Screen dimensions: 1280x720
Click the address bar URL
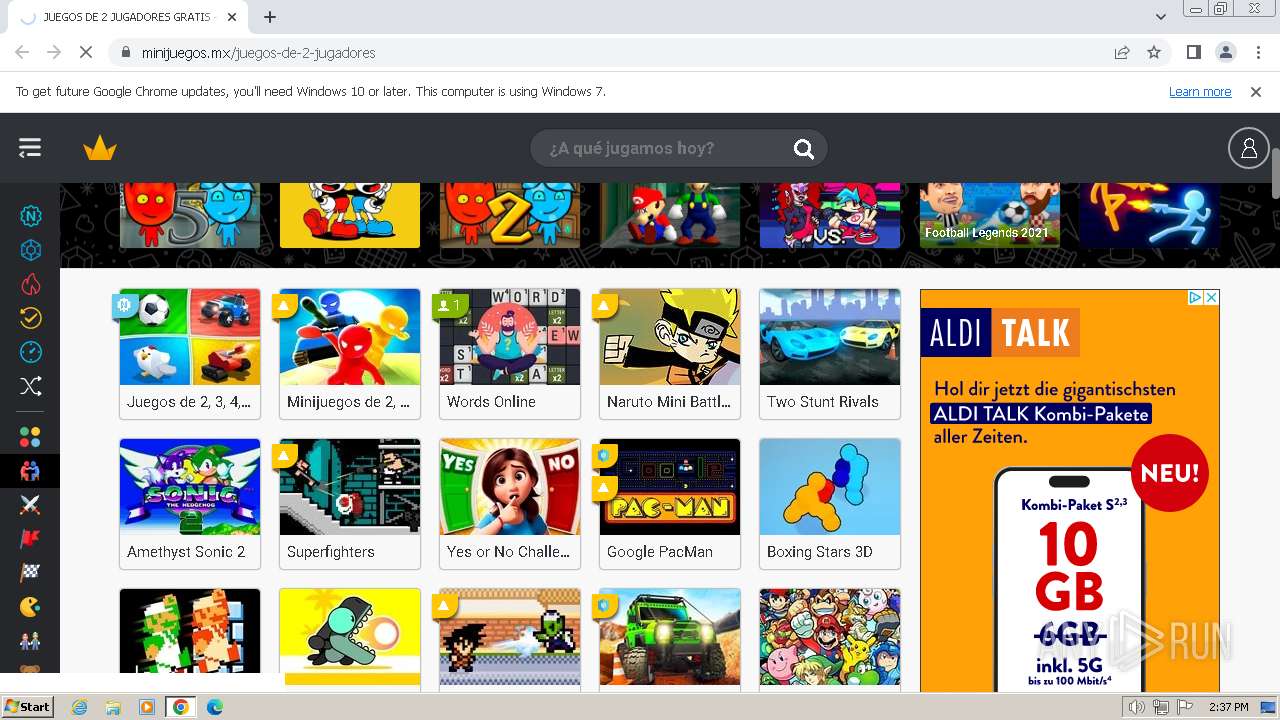pos(258,52)
